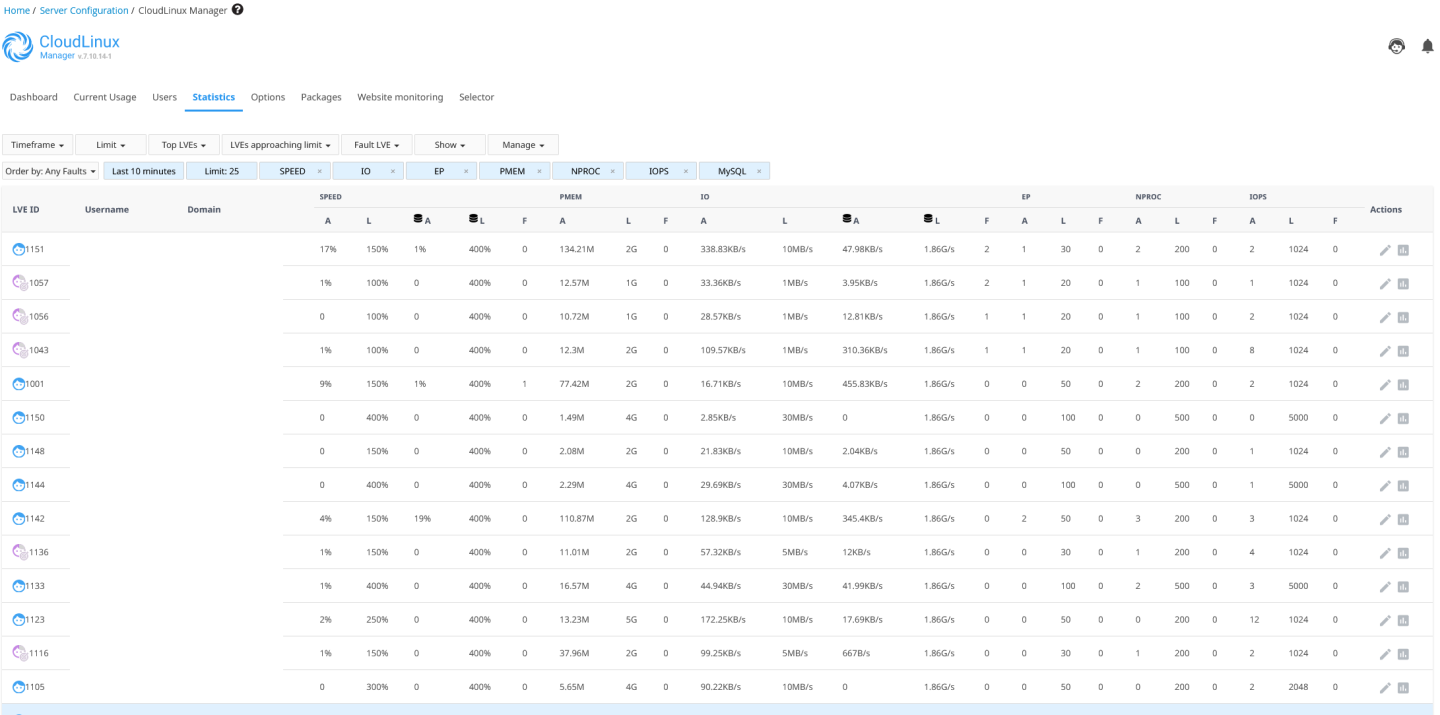
Task: Open the chart icon for LVE 1105
Action: click(x=1403, y=688)
